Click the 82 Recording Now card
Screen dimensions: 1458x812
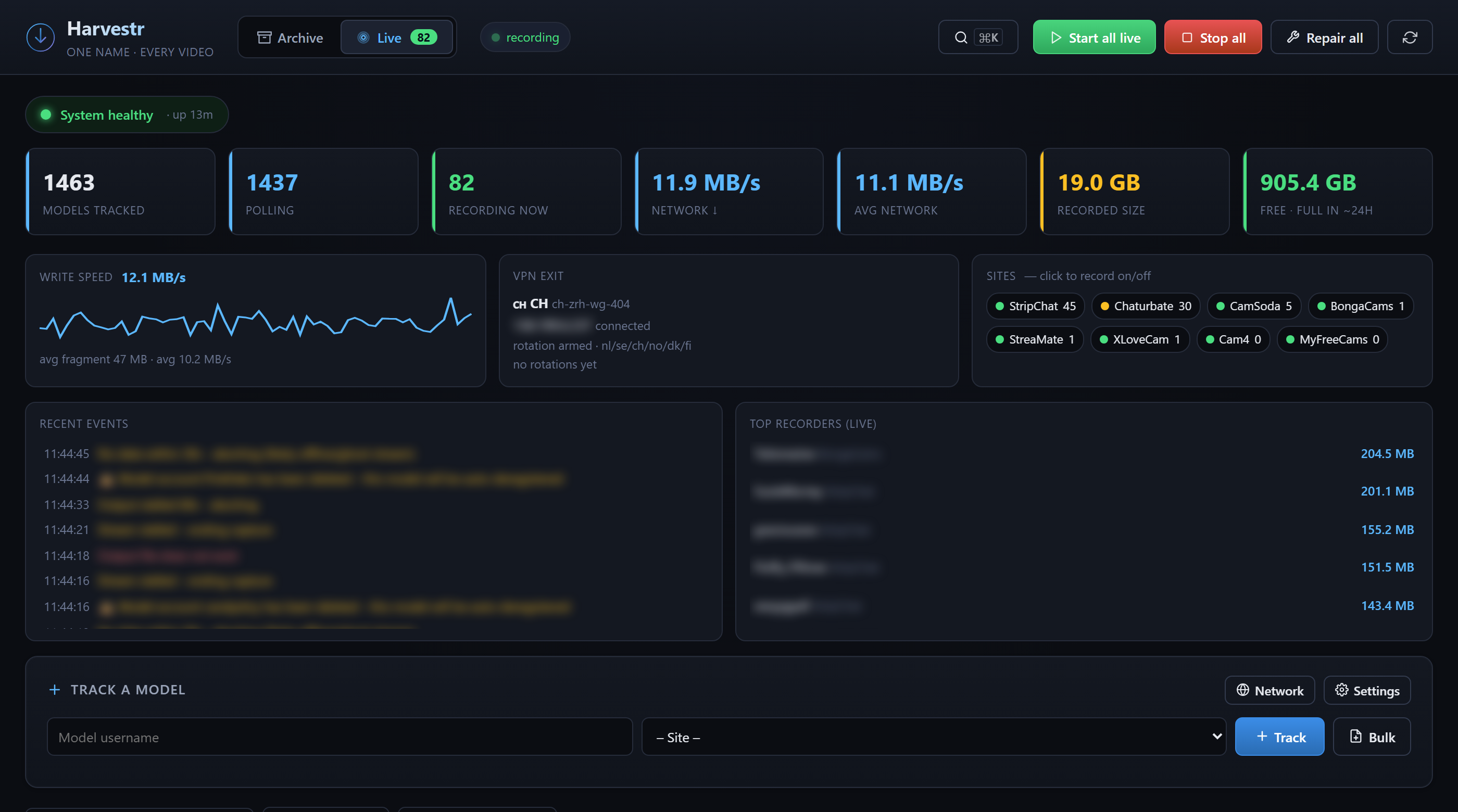(526, 191)
